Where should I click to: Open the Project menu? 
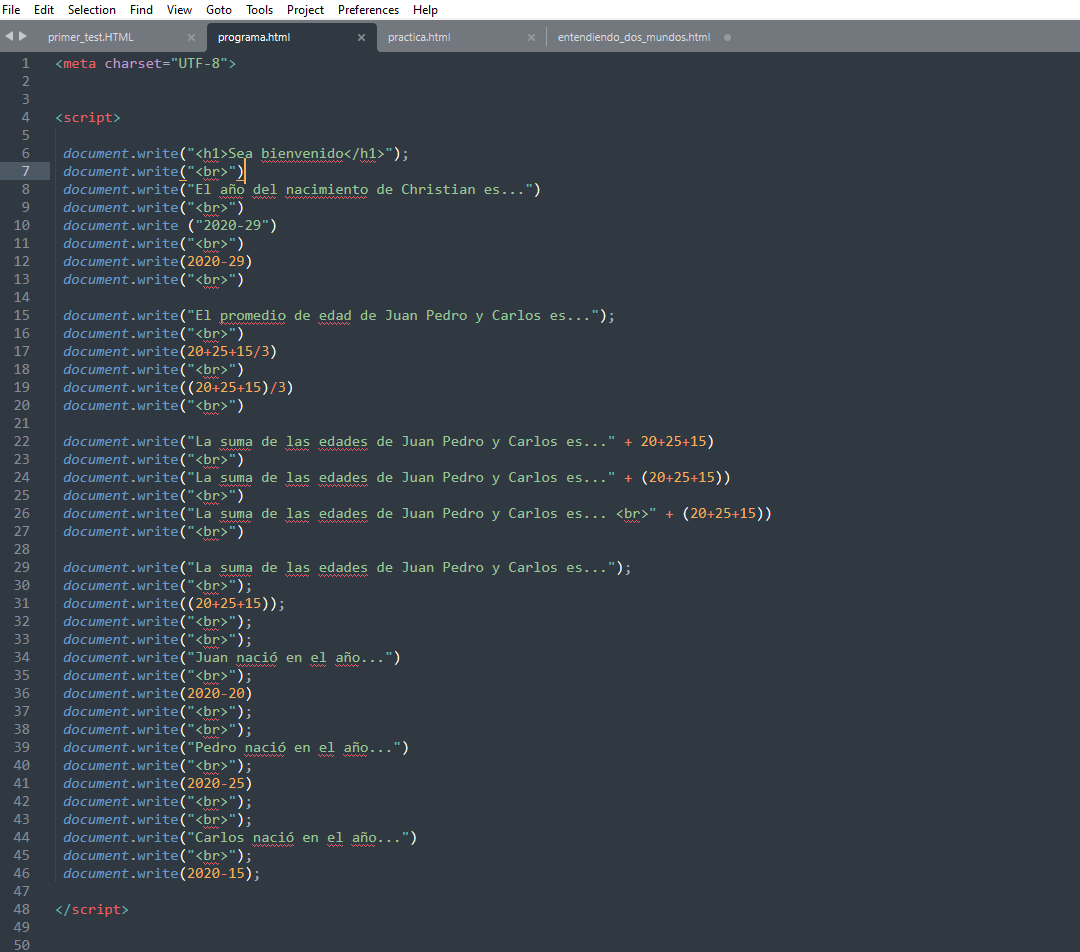coord(305,10)
